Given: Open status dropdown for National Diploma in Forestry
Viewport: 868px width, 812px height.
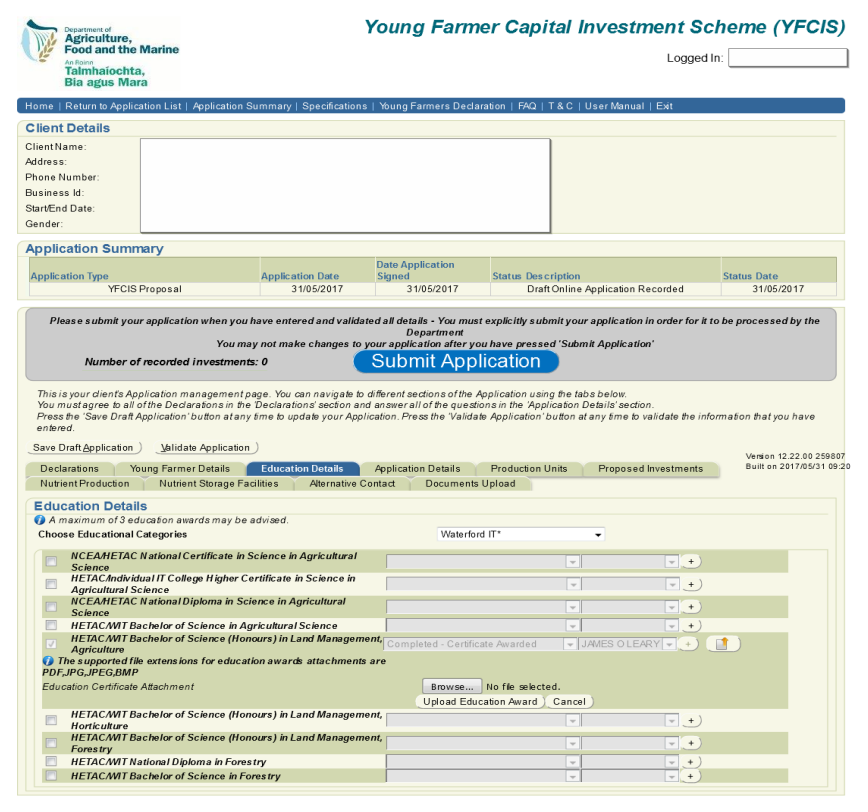Looking at the screenshot, I should pos(483,762).
